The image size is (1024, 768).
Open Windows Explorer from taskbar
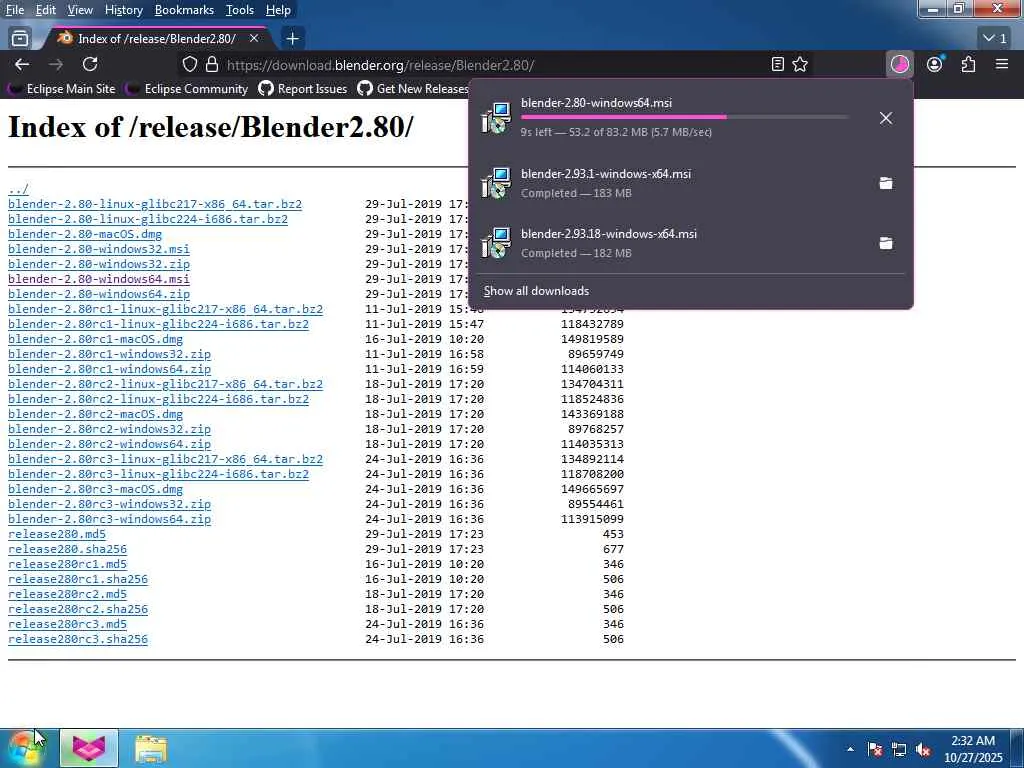click(x=151, y=748)
